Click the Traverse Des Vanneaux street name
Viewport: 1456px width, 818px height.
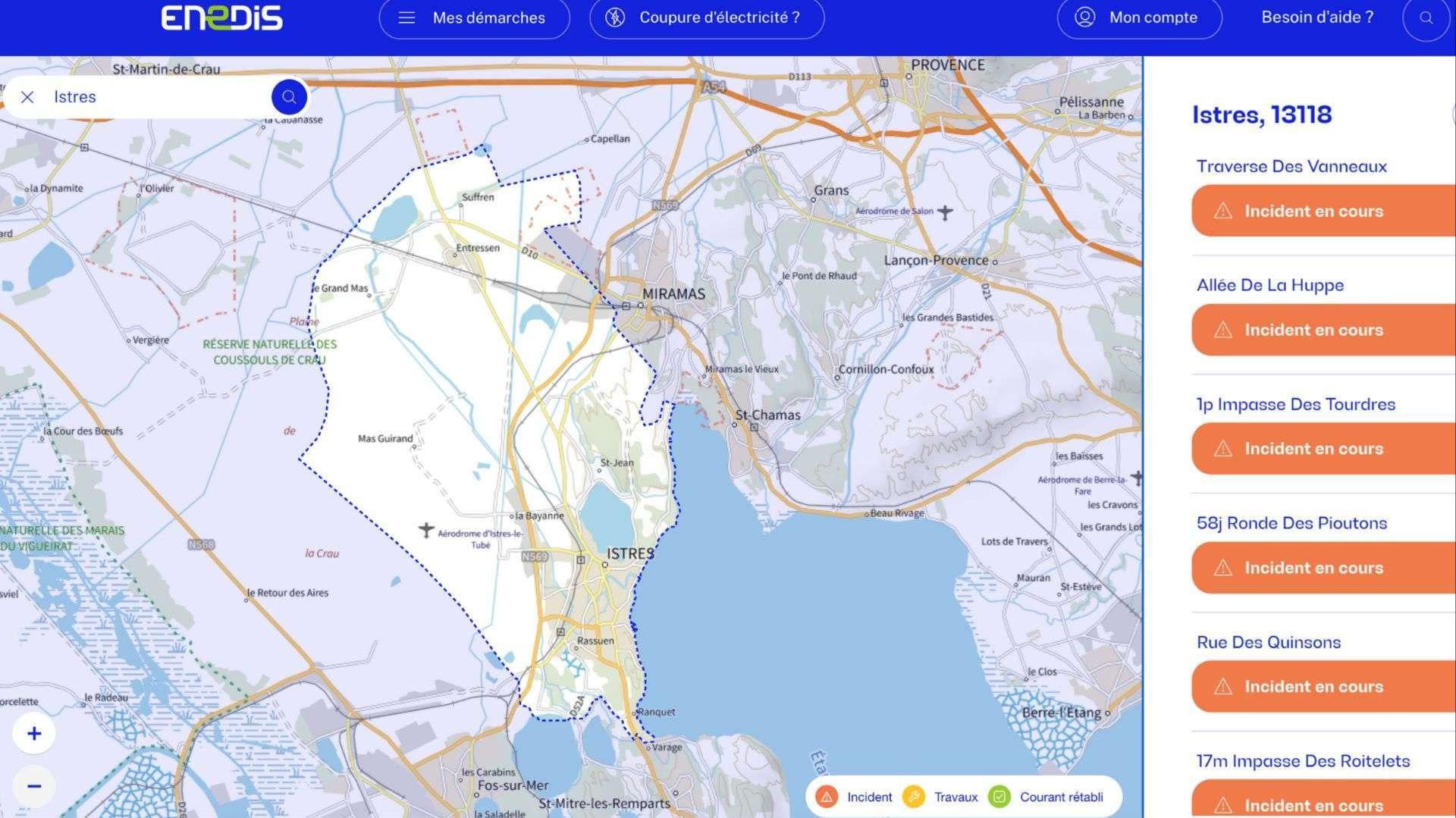pyautogui.click(x=1291, y=167)
